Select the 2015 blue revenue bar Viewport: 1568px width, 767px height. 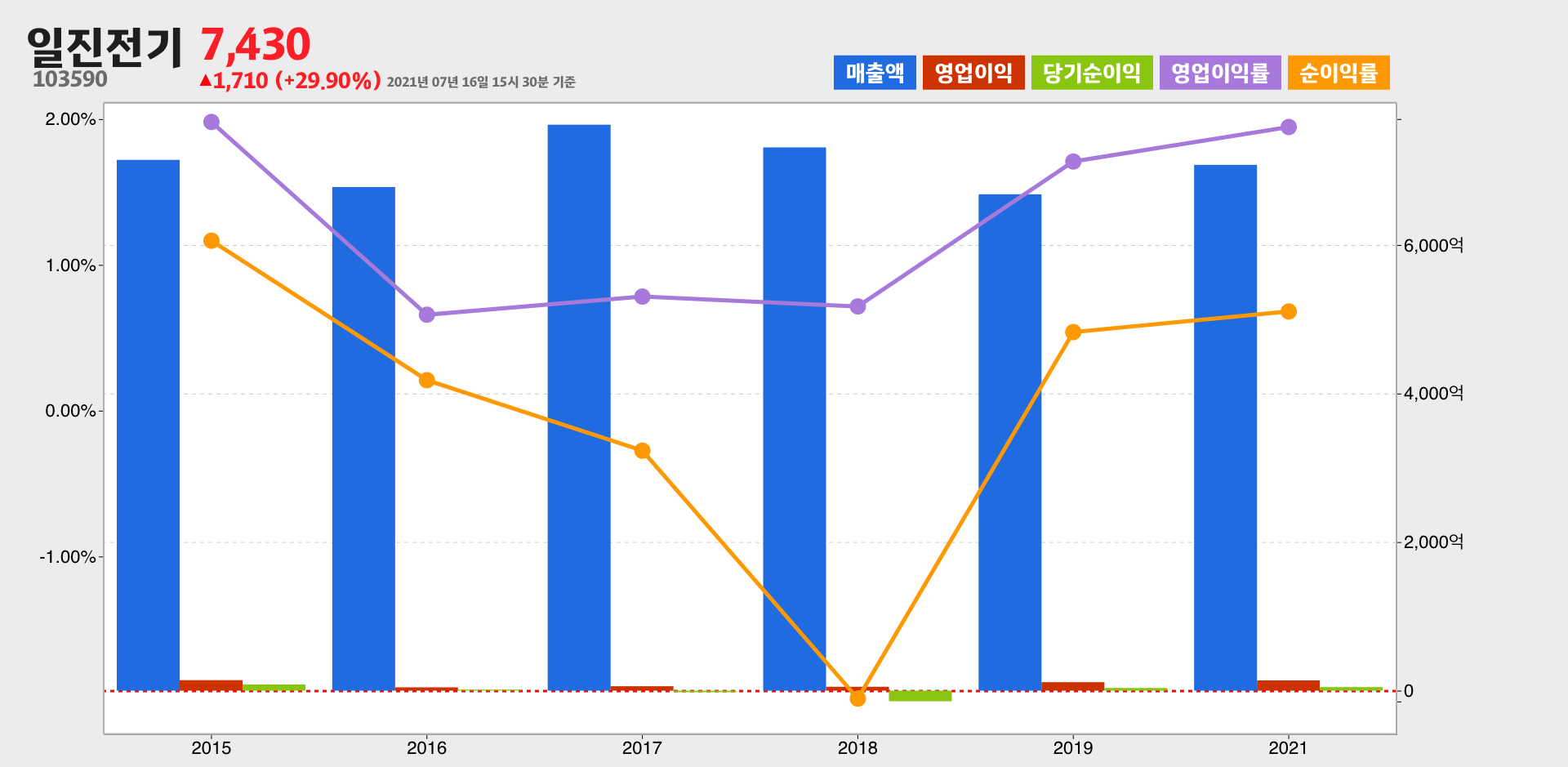pyautogui.click(x=148, y=426)
